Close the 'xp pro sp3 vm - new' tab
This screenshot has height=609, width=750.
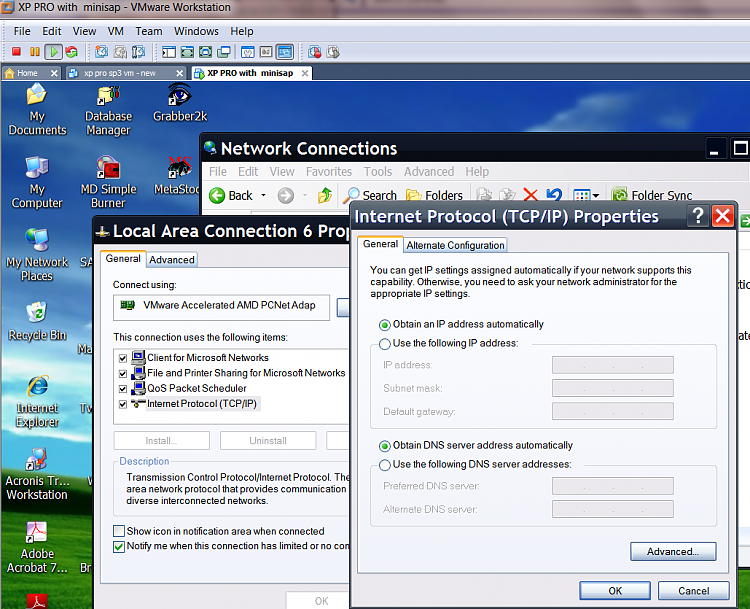coord(179,73)
